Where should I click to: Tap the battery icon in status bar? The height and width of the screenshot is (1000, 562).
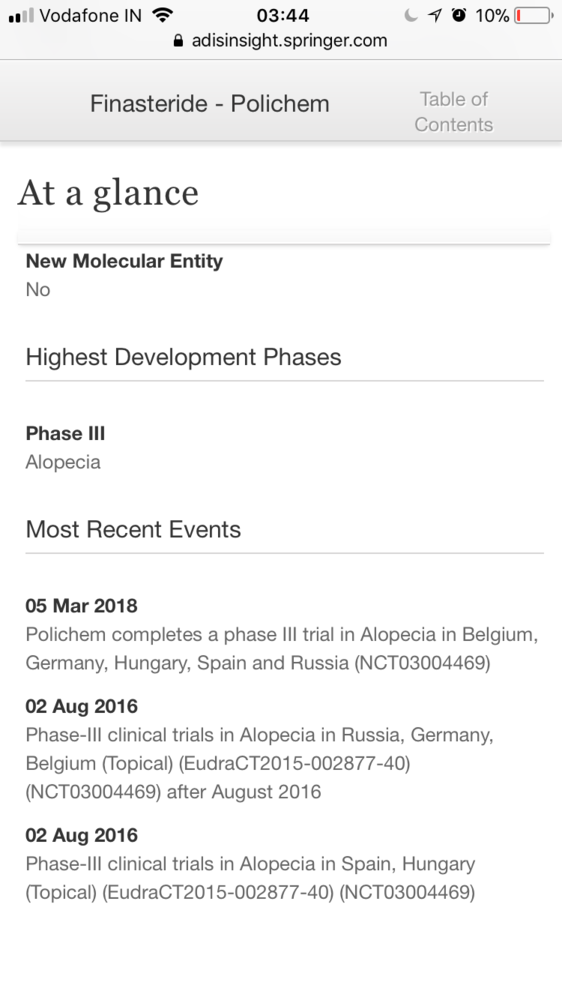pyautogui.click(x=534, y=15)
